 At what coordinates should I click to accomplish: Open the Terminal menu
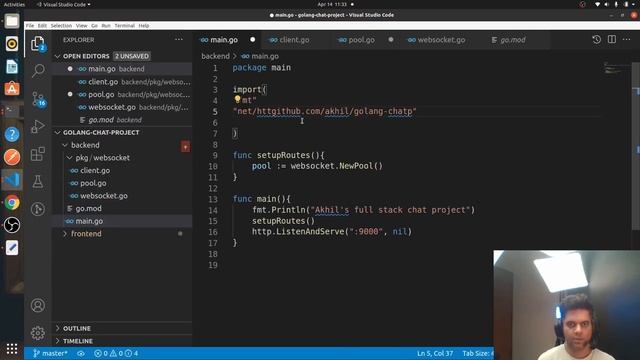pyautogui.click(x=124, y=25)
